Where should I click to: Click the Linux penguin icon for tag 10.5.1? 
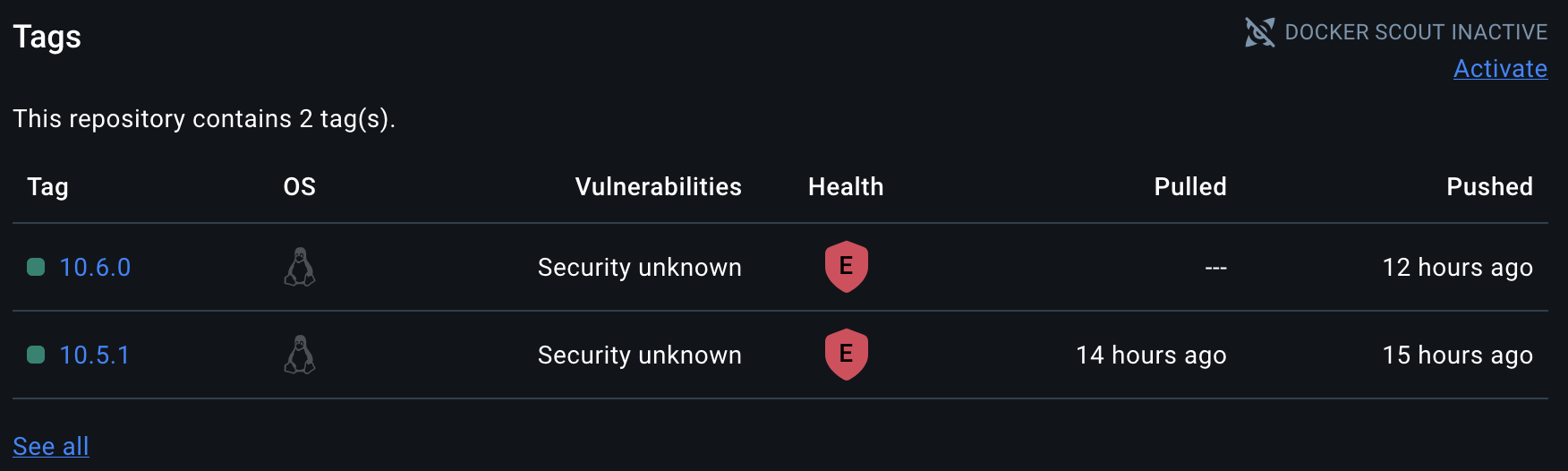tap(300, 355)
